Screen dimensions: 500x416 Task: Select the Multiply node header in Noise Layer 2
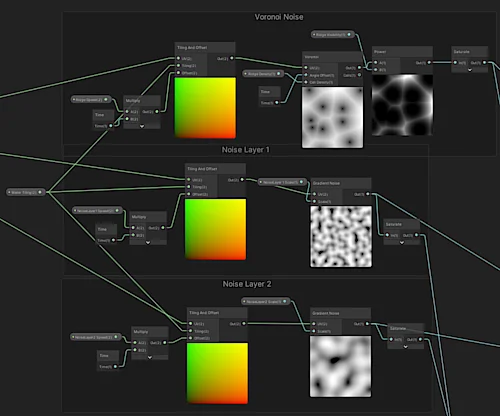150,332
